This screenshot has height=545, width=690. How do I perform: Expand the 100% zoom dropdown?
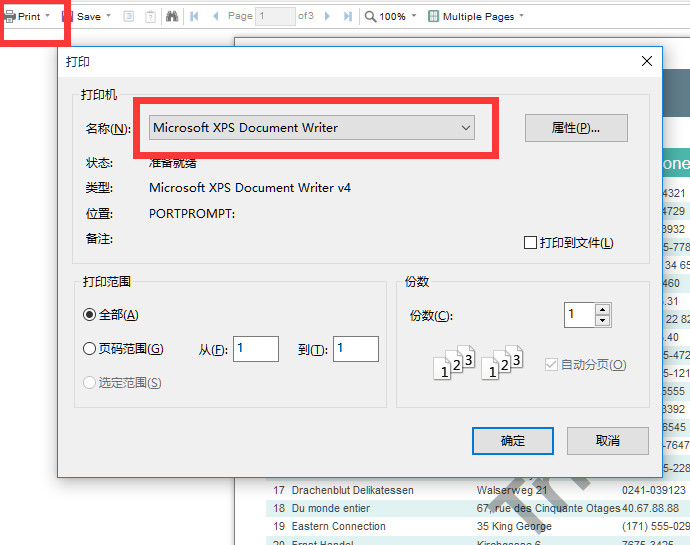[414, 17]
